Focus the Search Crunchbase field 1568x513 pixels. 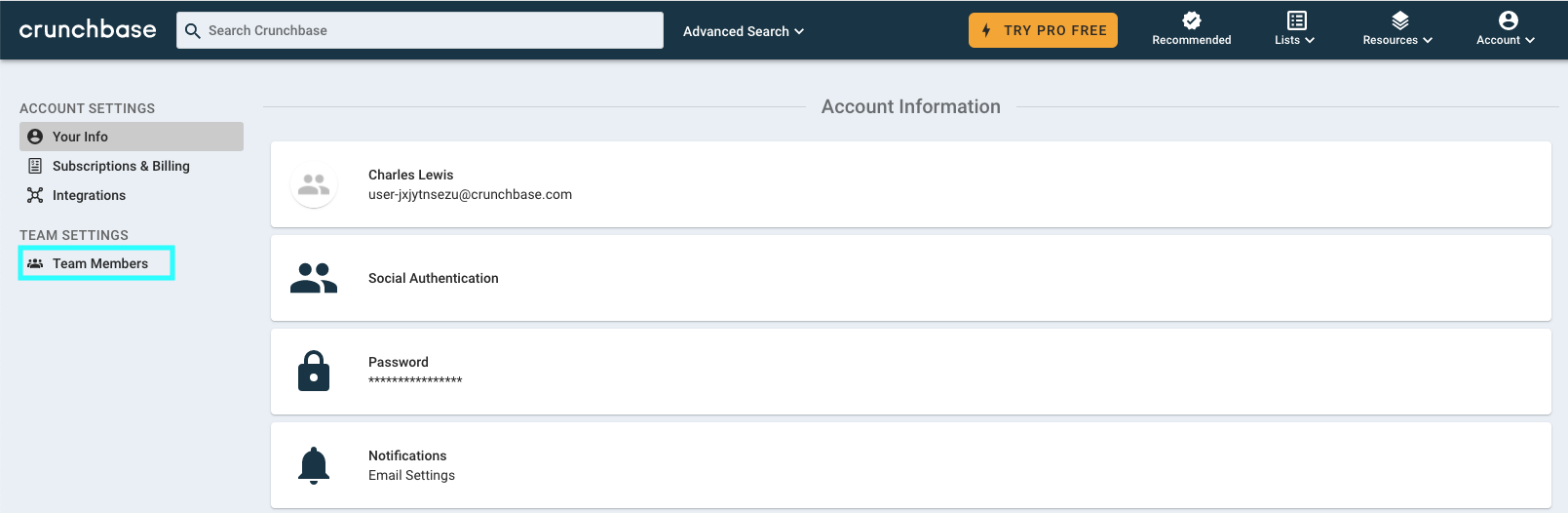420,30
